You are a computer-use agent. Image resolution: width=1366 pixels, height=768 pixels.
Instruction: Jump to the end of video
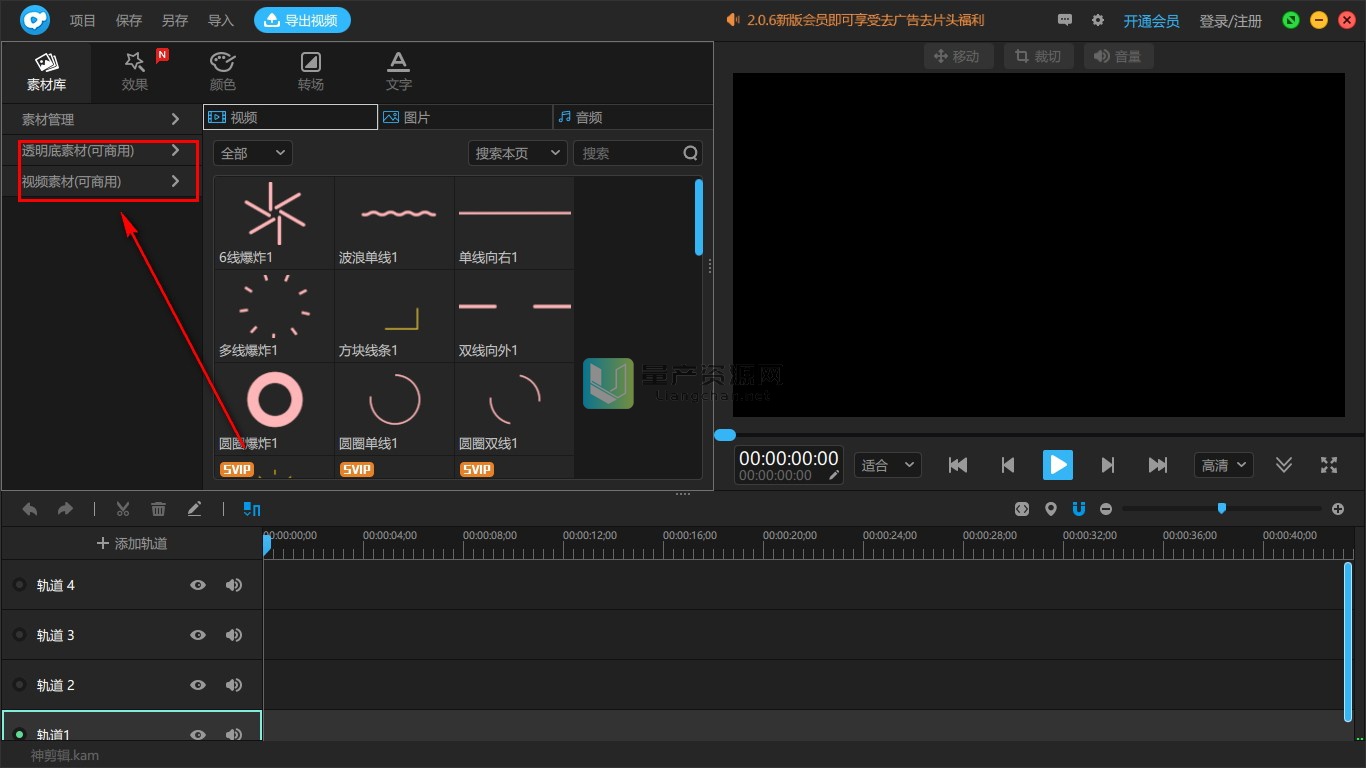pyautogui.click(x=1158, y=465)
